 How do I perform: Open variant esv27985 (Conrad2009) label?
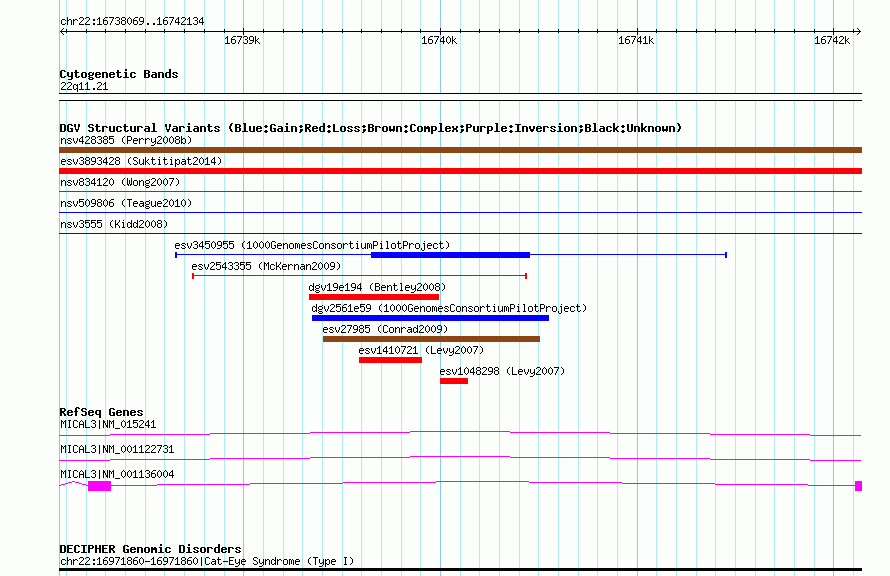click(385, 329)
